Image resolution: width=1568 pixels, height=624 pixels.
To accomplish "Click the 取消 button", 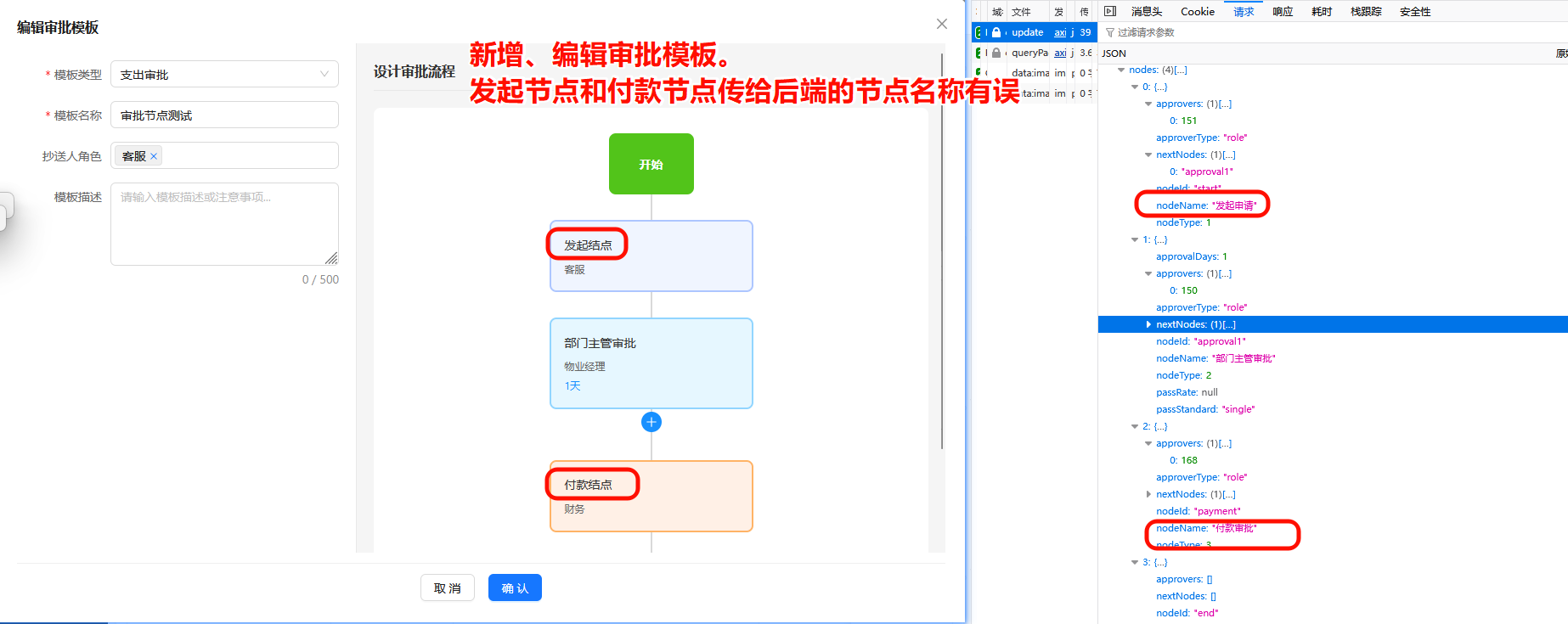I will tap(448, 587).
